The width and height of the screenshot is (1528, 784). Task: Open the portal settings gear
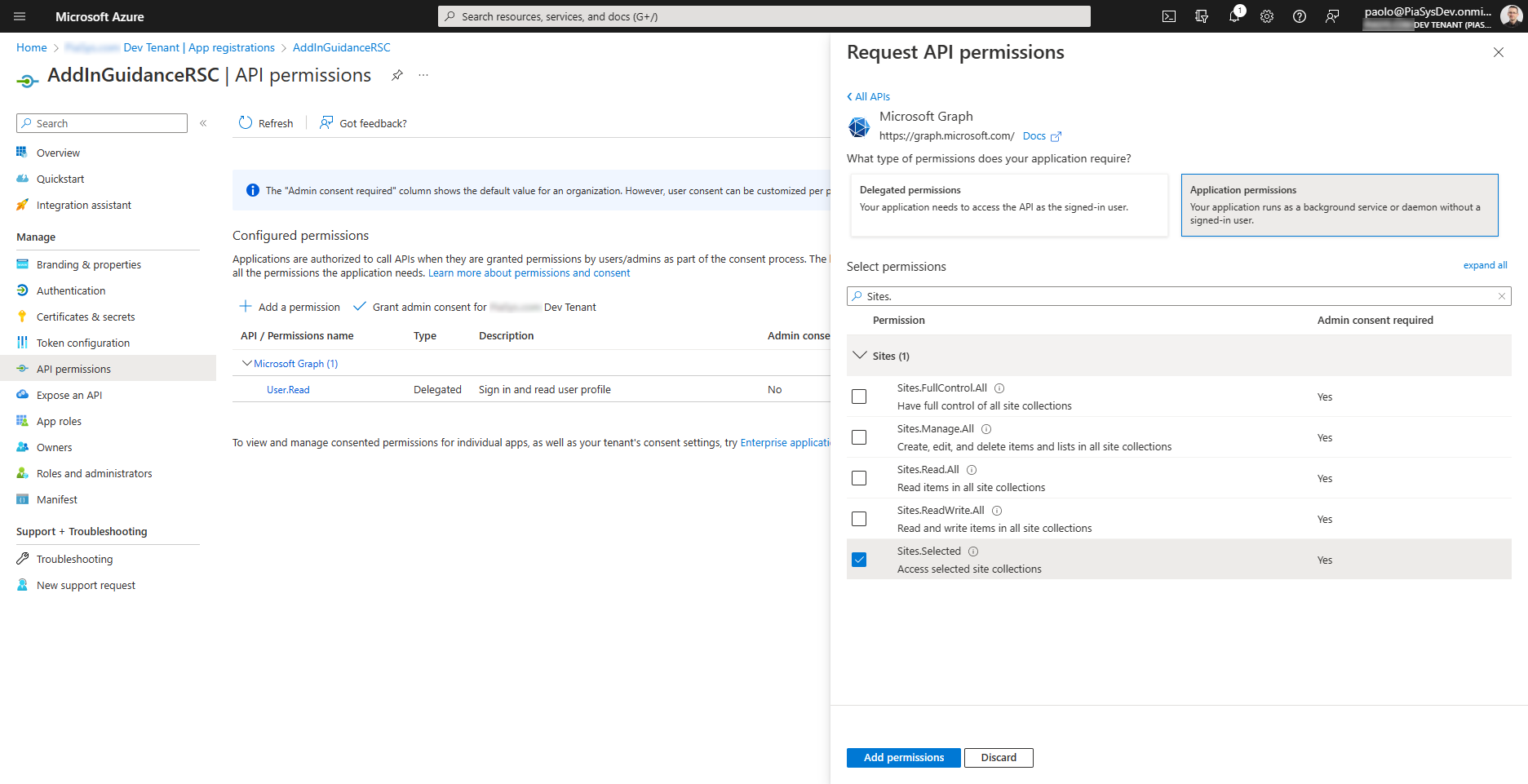[1266, 16]
